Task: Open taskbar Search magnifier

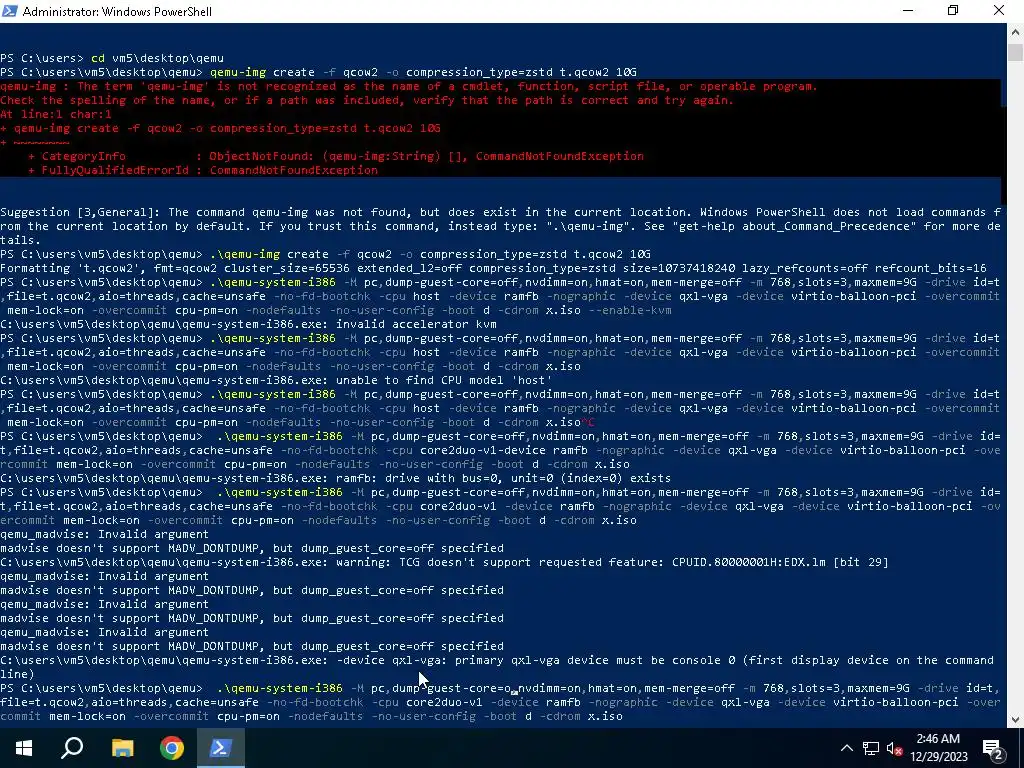Action: [72, 748]
